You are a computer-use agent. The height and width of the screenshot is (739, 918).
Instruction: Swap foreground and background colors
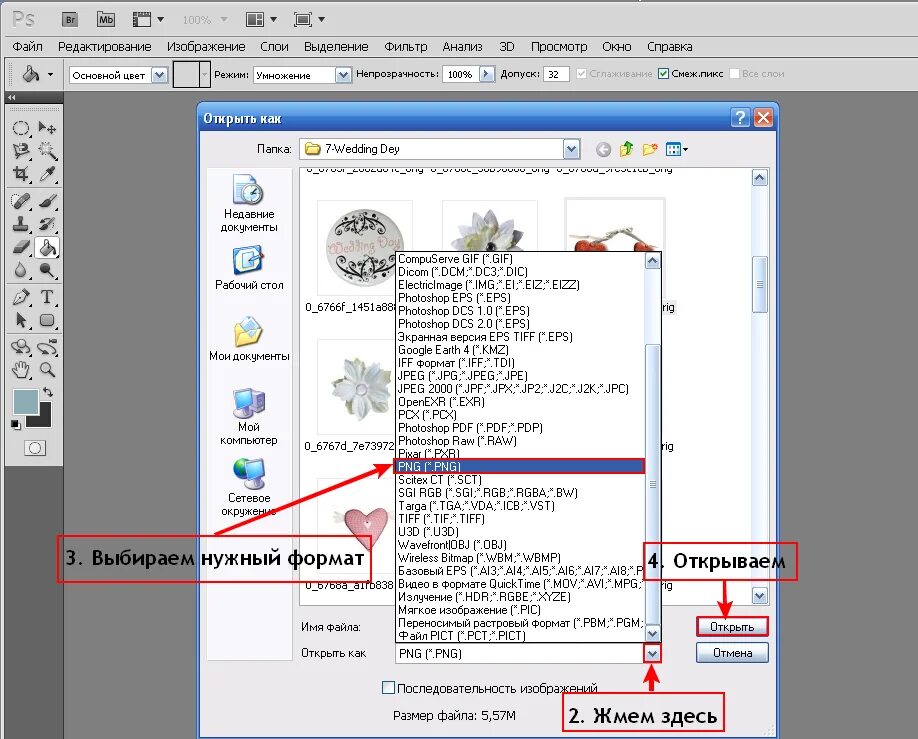48,392
